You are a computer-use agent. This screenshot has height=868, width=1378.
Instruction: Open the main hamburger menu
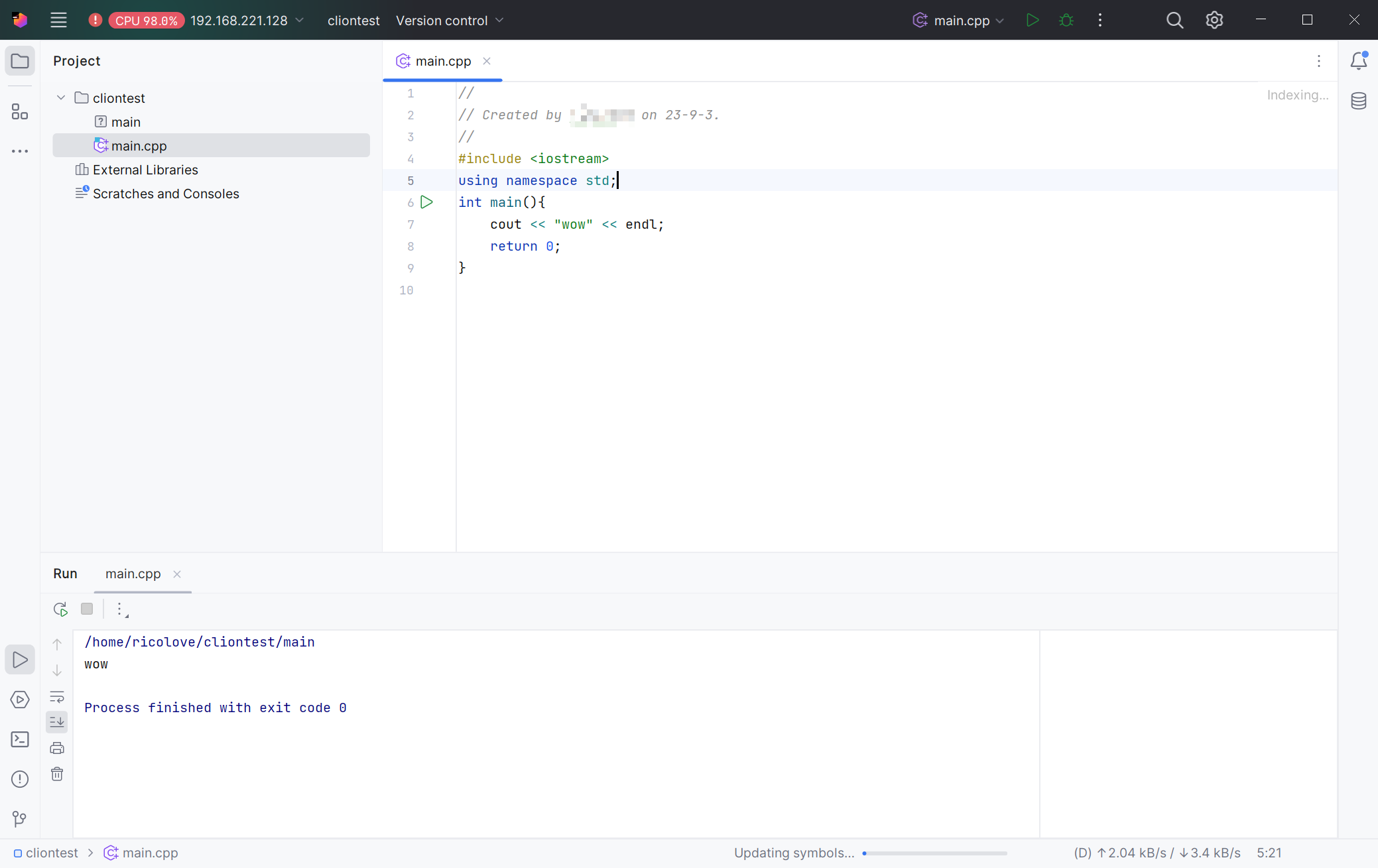[58, 20]
